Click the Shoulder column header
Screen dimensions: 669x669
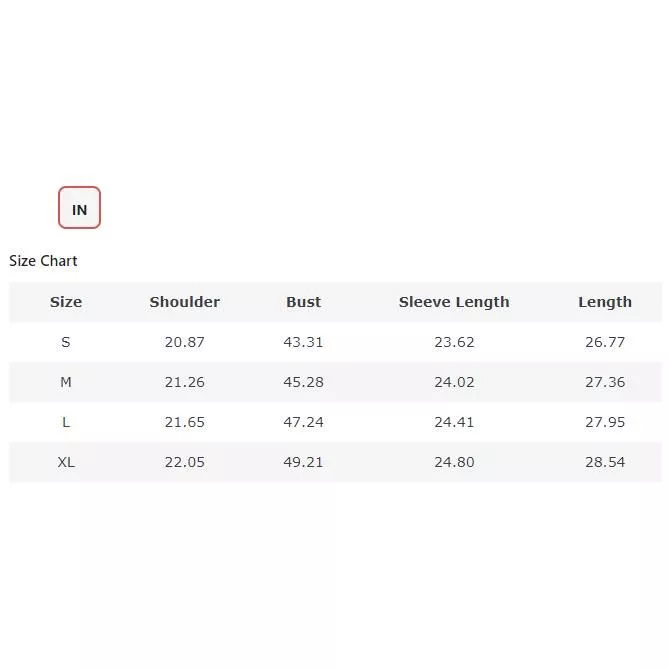point(184,302)
